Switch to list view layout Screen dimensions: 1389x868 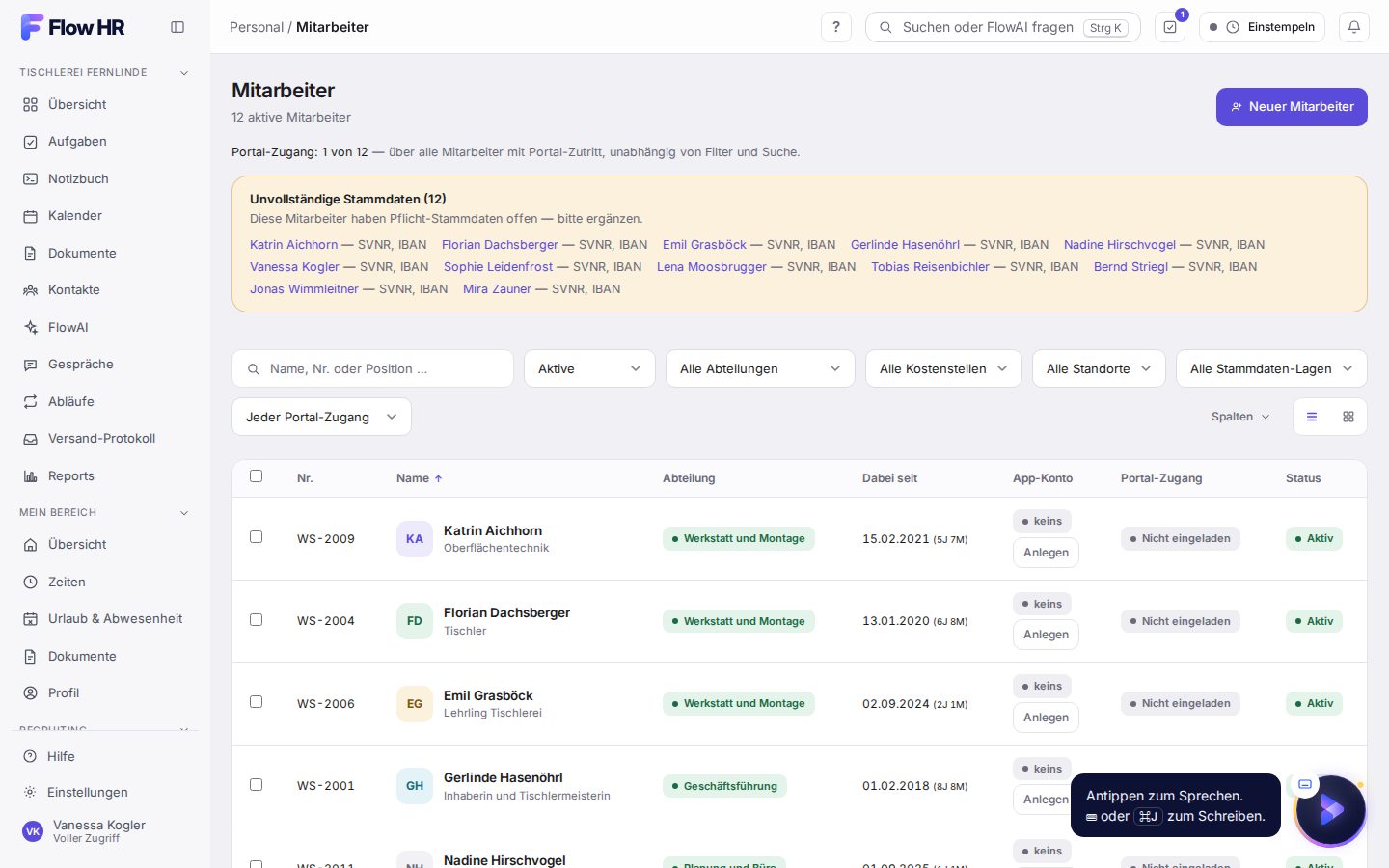pos(1312,417)
